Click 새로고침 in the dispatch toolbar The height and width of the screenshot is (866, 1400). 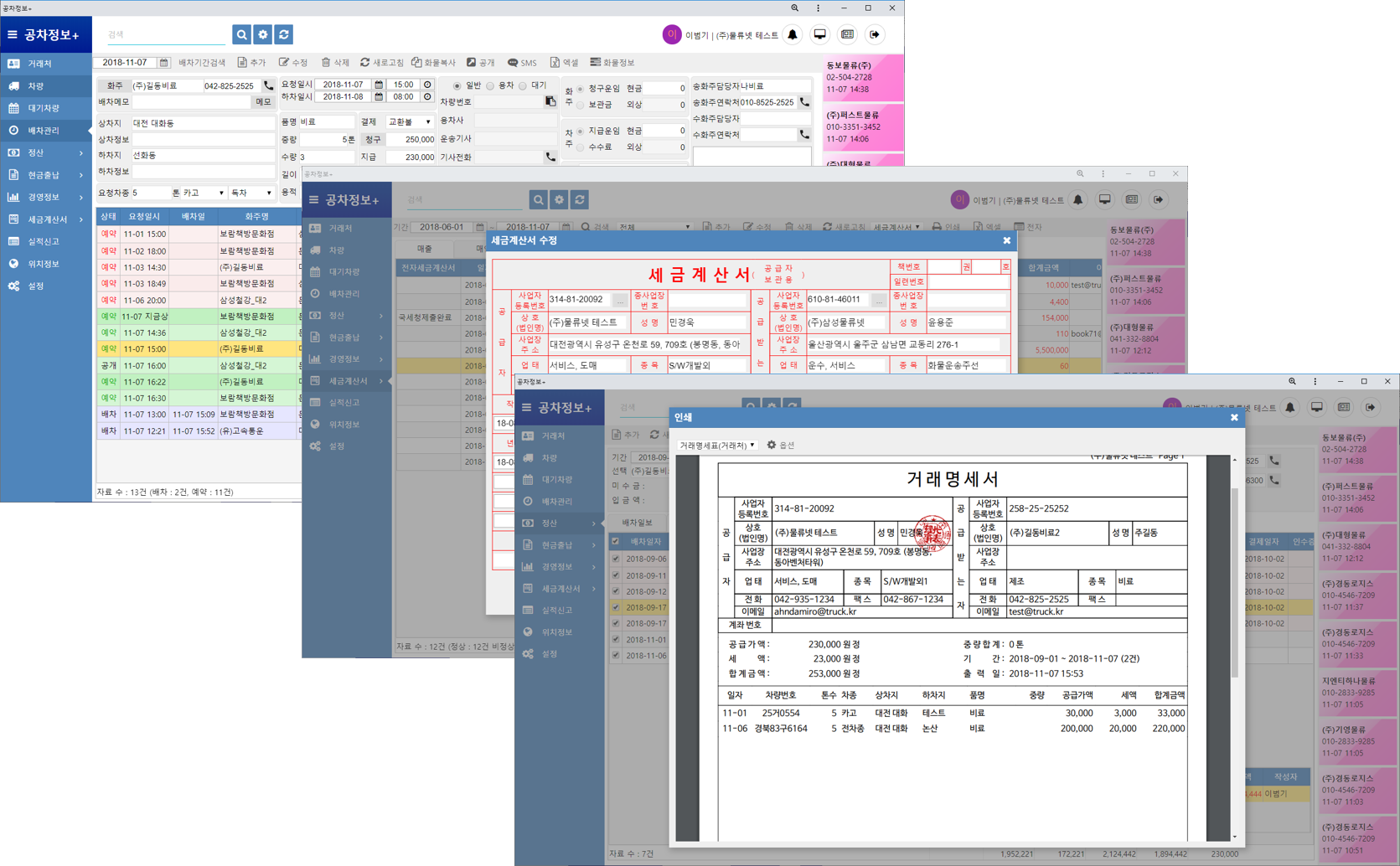tap(382, 63)
